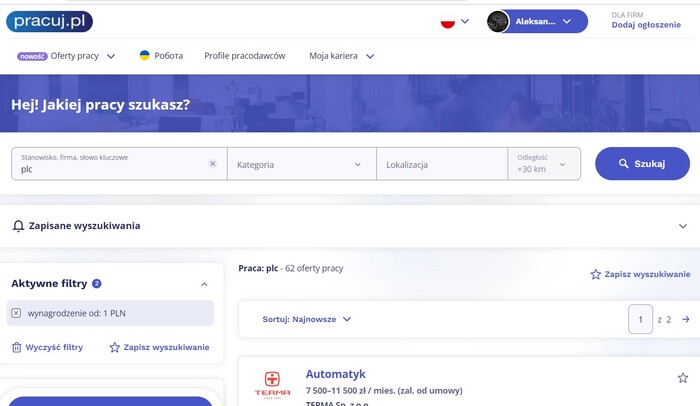Open the Aleksan... account dropdown
This screenshot has width=700, height=406.
coord(538,21)
